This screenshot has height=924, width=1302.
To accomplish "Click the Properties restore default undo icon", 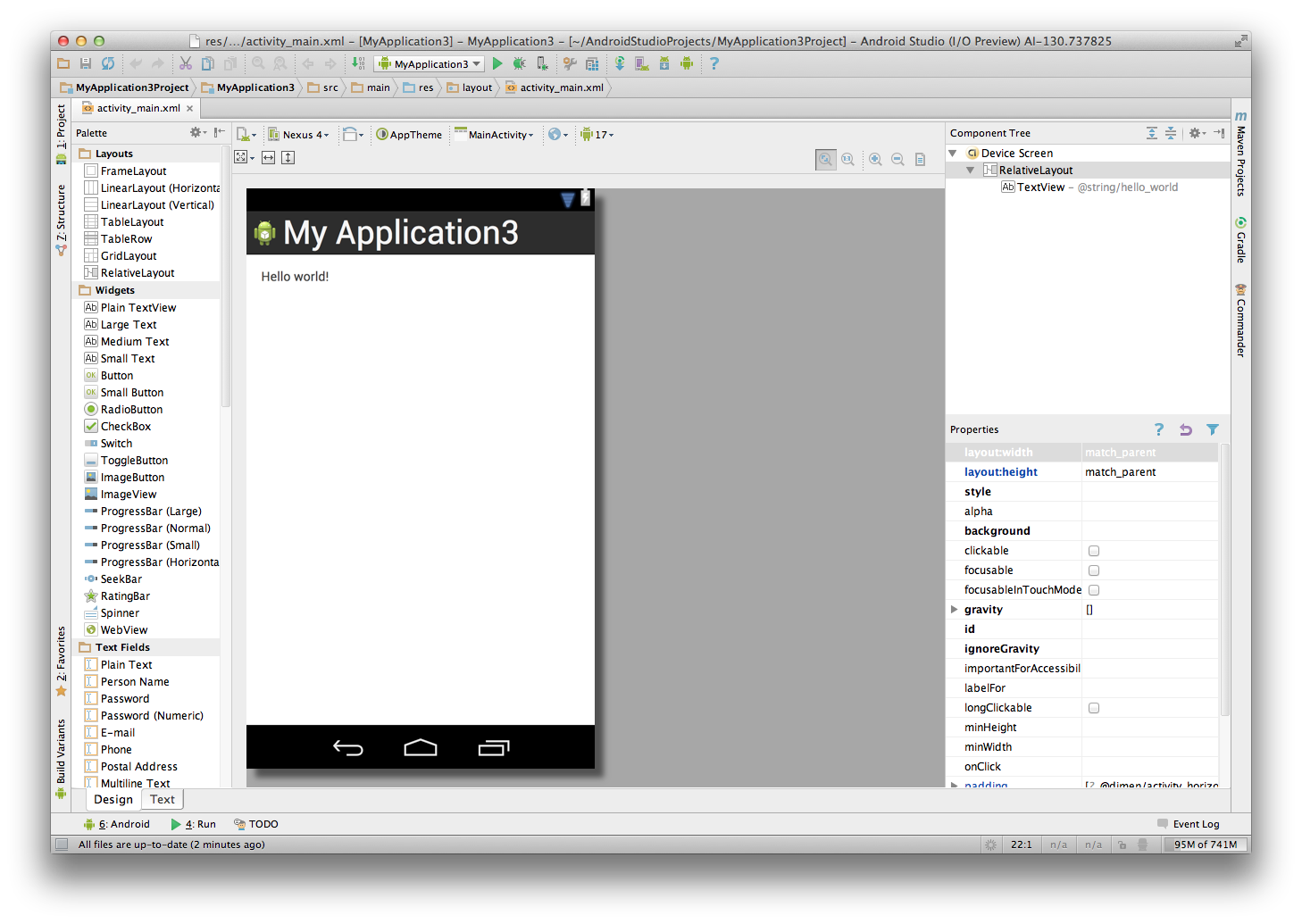I will point(1186,429).
